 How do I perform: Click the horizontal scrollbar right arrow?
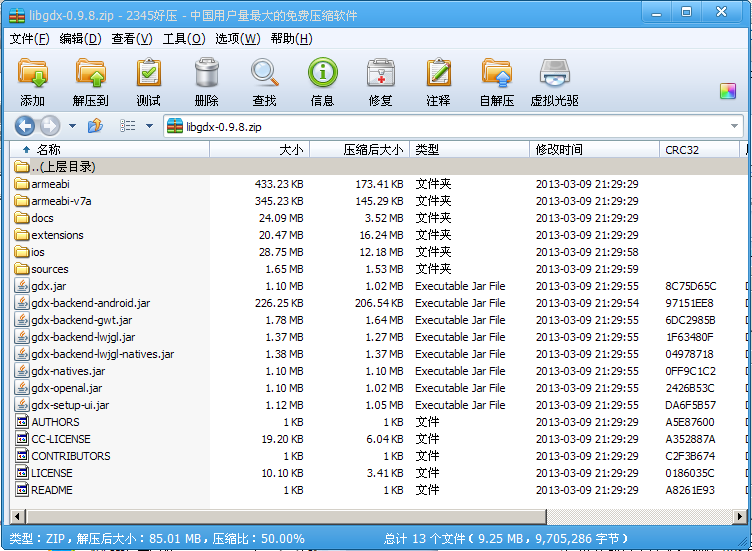tap(740, 516)
